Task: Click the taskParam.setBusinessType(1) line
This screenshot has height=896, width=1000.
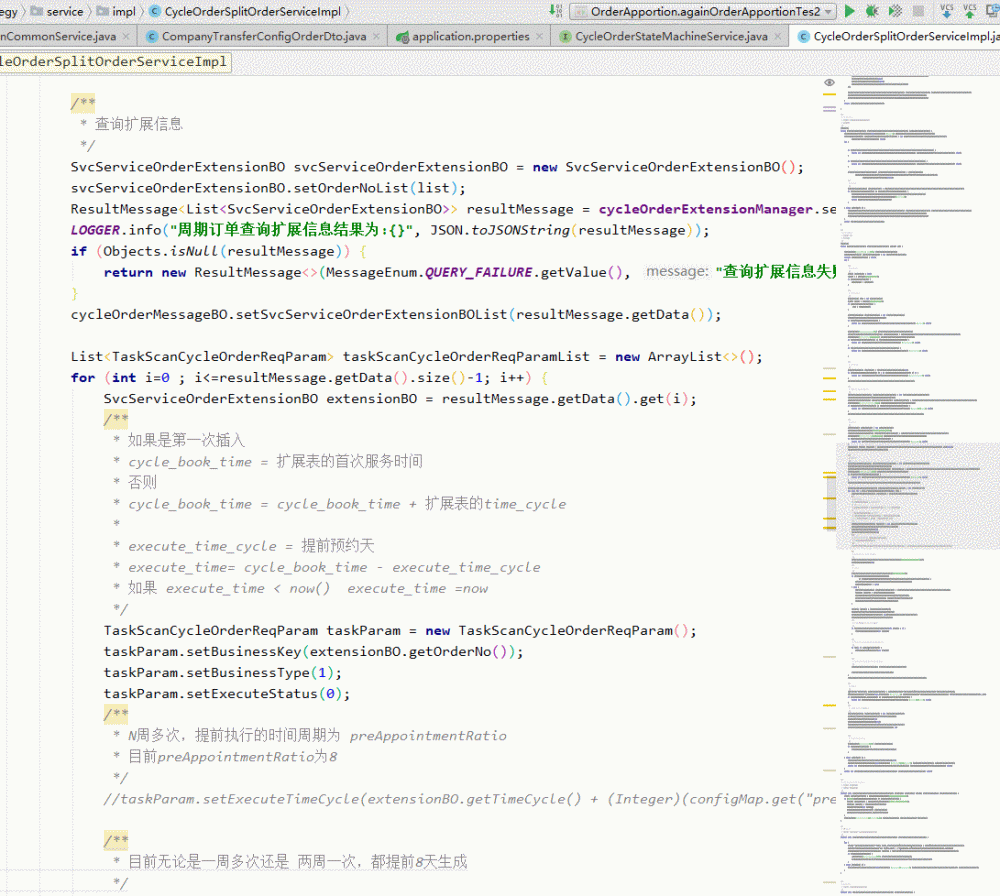Action: (223, 672)
